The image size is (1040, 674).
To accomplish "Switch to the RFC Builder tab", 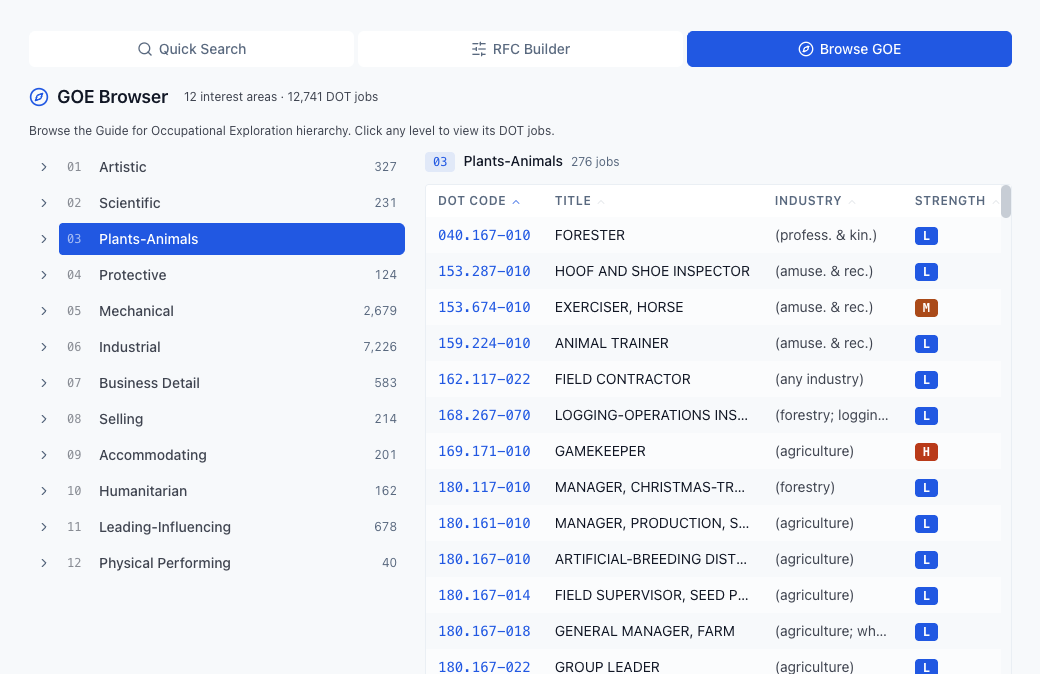I will 520,49.
